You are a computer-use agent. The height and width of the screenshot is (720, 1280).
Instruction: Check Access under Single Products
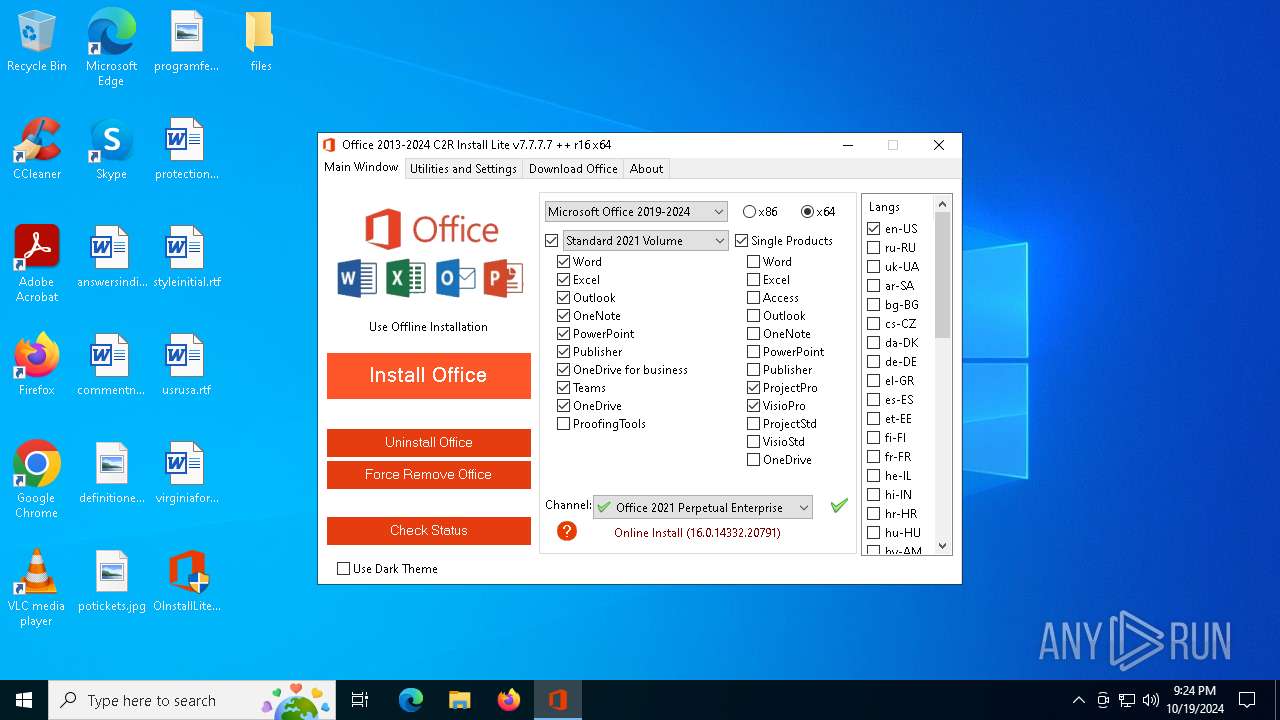pos(754,298)
